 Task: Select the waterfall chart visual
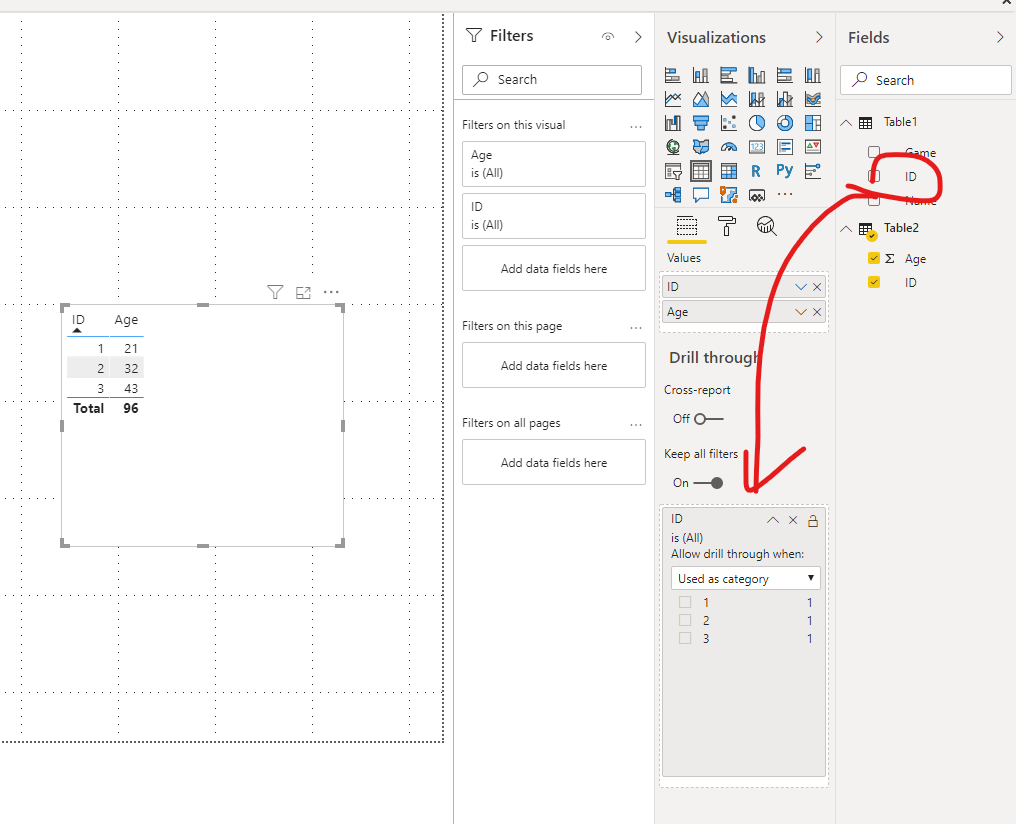[673, 123]
